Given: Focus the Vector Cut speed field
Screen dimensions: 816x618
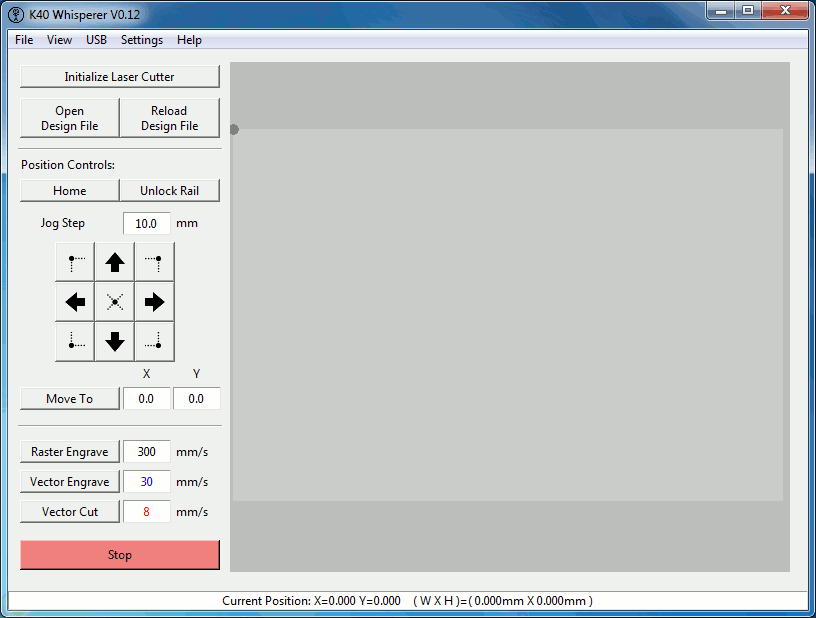Looking at the screenshot, I should pyautogui.click(x=147, y=511).
